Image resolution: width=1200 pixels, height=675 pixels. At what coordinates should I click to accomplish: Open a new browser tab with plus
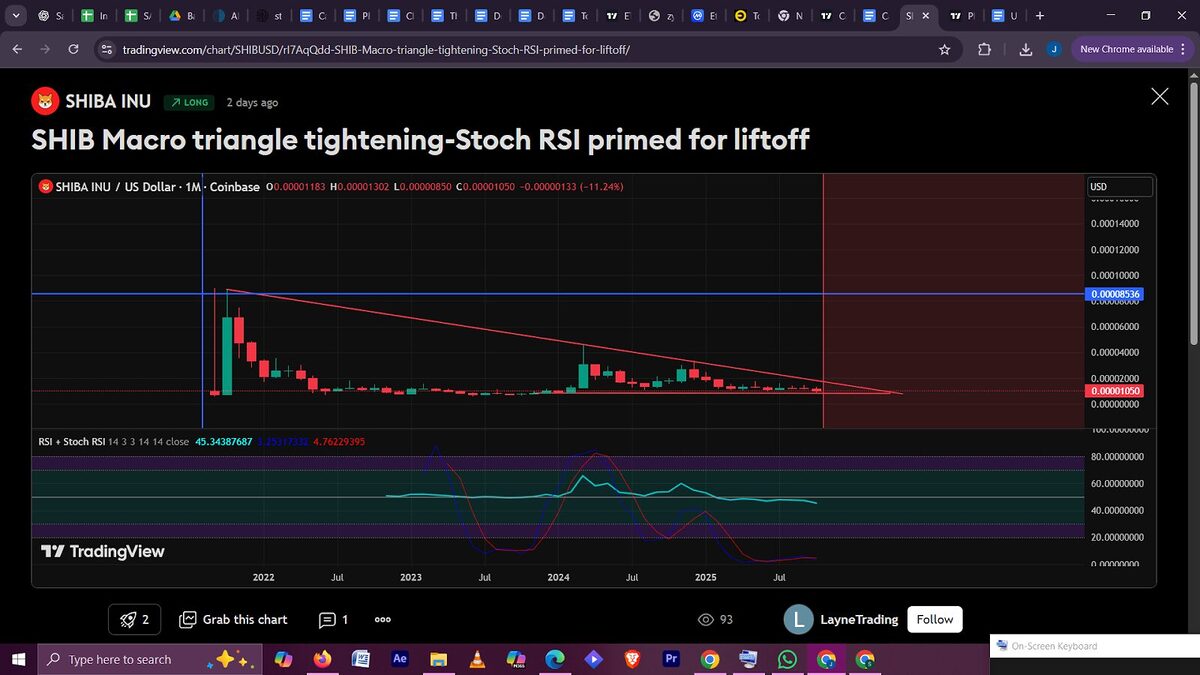1040,16
